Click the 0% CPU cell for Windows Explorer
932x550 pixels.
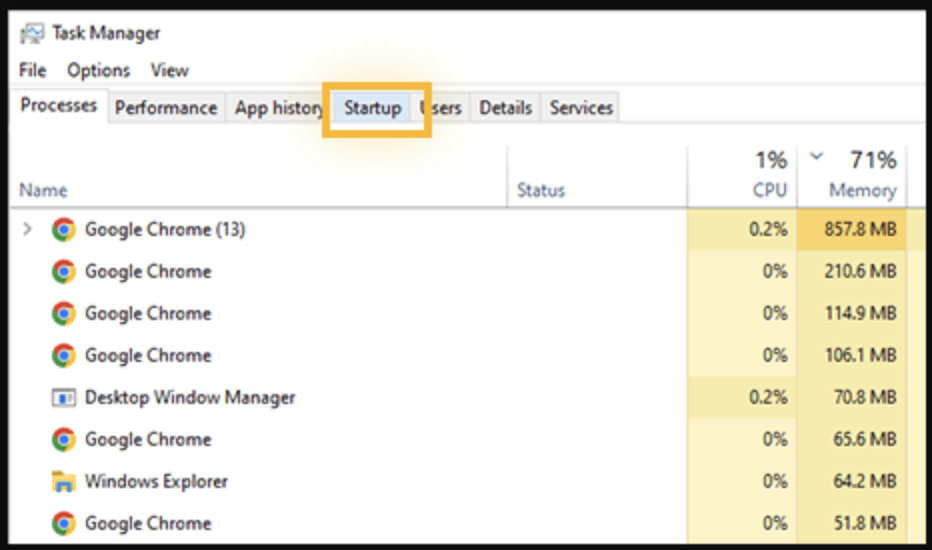tap(742, 482)
